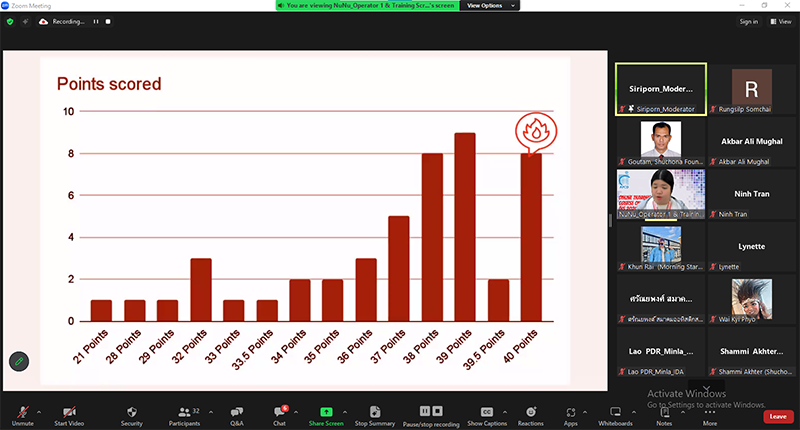Expand captions options arrow
Screen dimensions: 800x430
tap(505, 412)
